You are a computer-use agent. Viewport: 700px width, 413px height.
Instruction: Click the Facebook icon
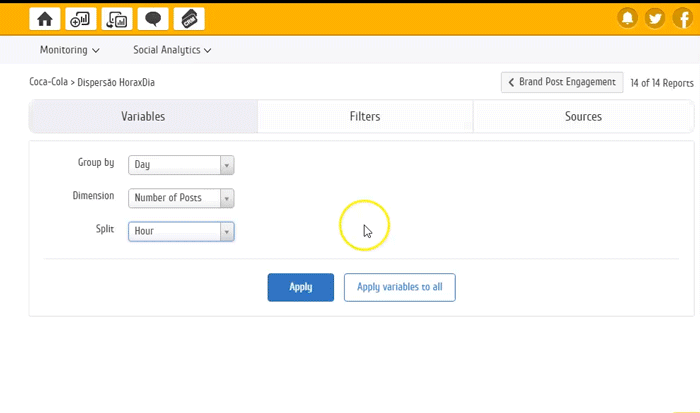[x=683, y=18]
